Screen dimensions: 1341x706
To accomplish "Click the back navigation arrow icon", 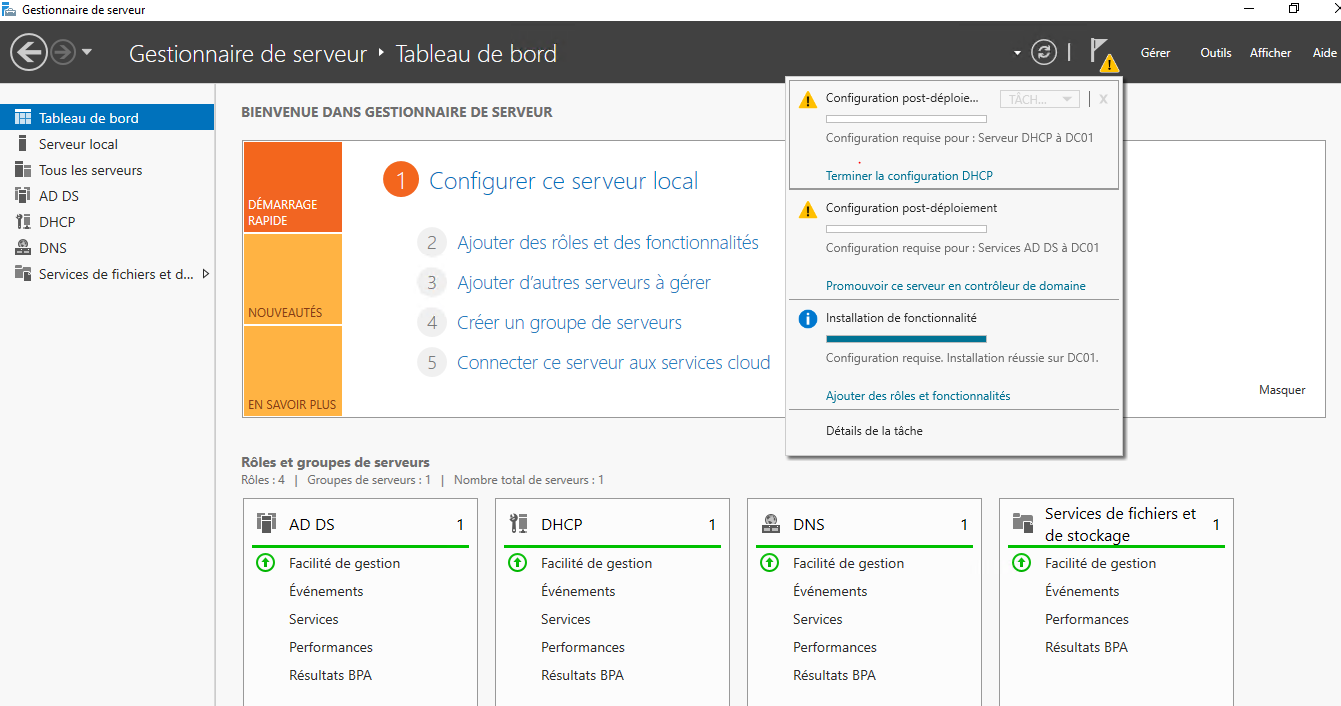I will 29,52.
